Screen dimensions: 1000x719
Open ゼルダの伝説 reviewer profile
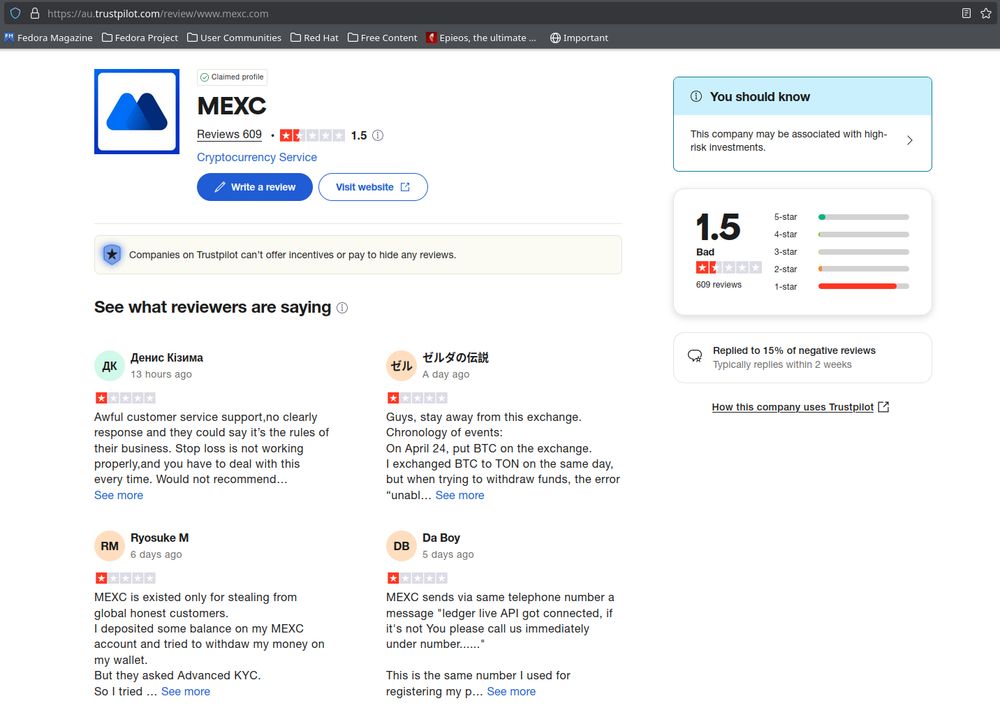[x=455, y=357]
